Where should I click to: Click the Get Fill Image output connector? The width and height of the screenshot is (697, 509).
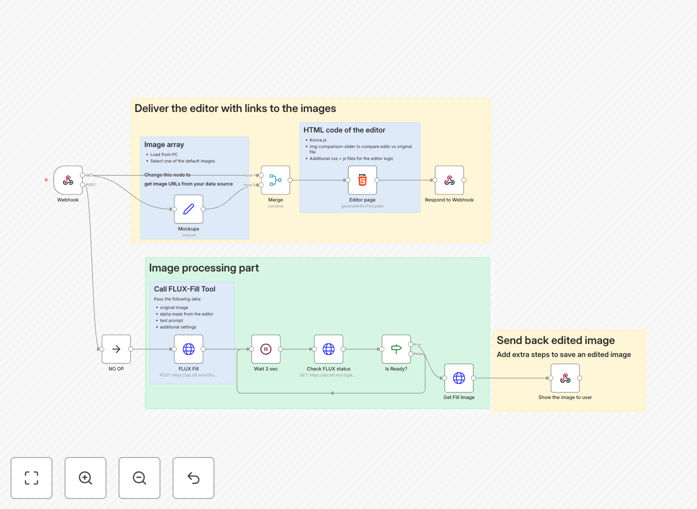[x=473, y=378]
